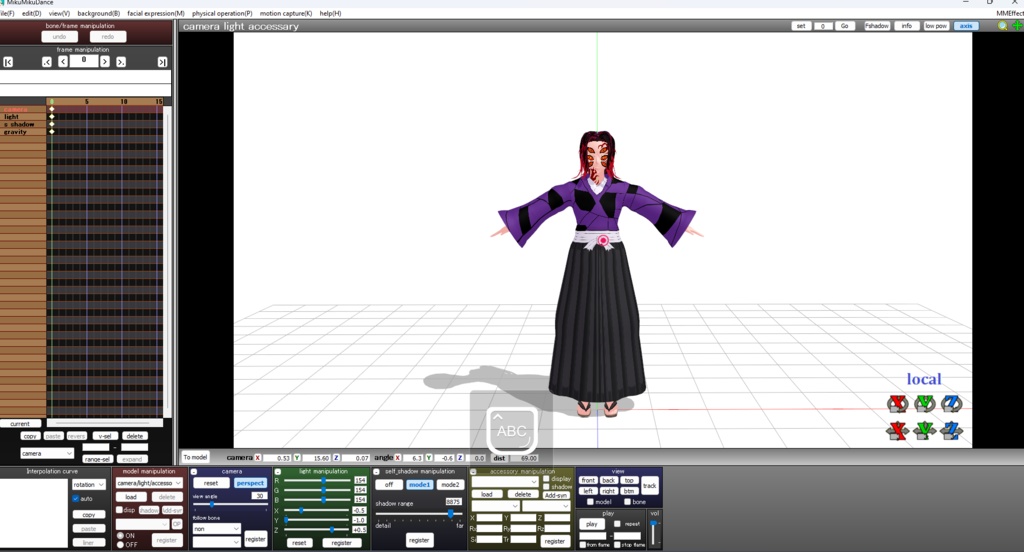Viewport: 1024px width, 552px height.
Task: Open the view(V) menu
Action: coord(59,13)
